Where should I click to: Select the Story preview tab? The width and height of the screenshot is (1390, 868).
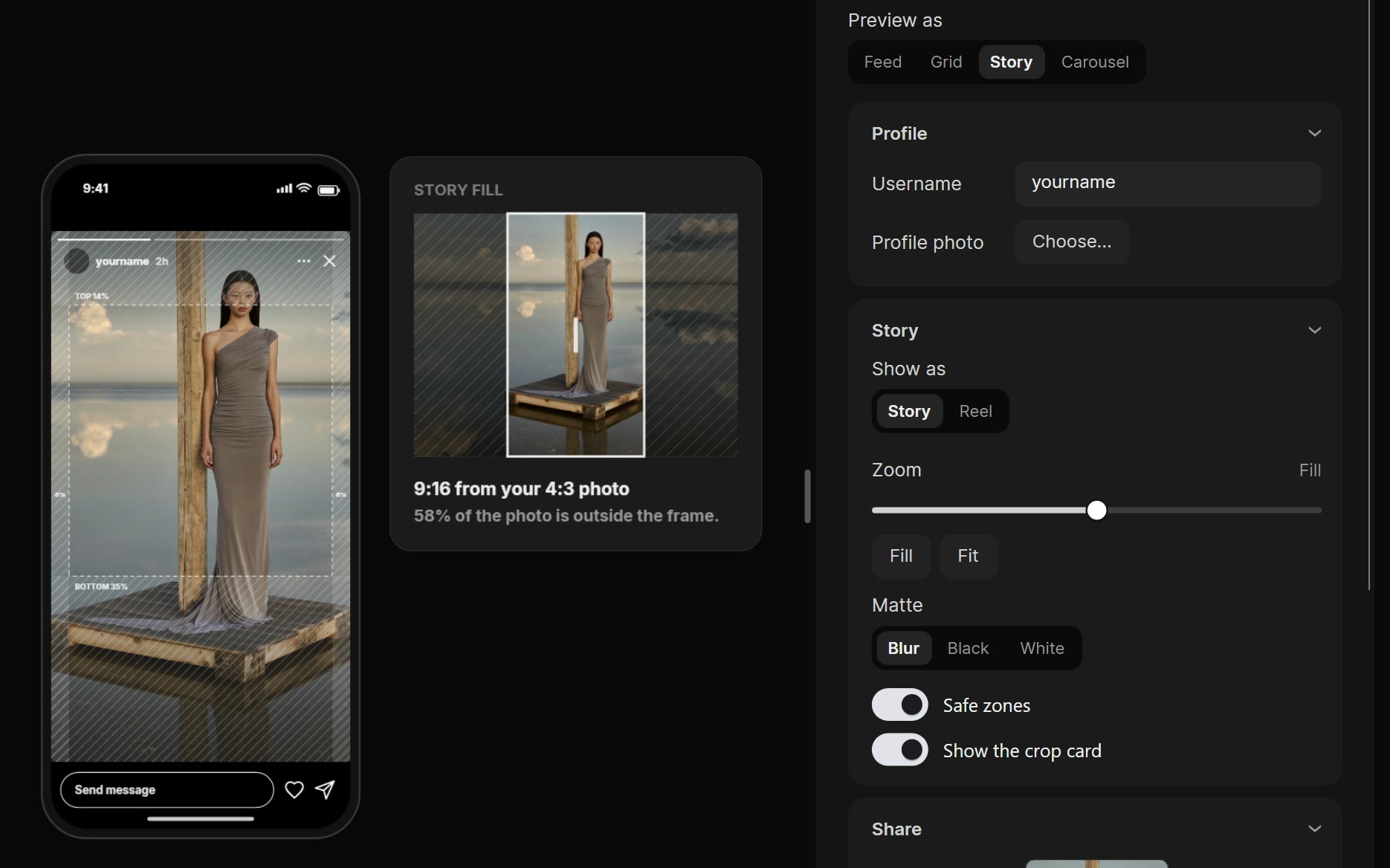pyautogui.click(x=1011, y=62)
